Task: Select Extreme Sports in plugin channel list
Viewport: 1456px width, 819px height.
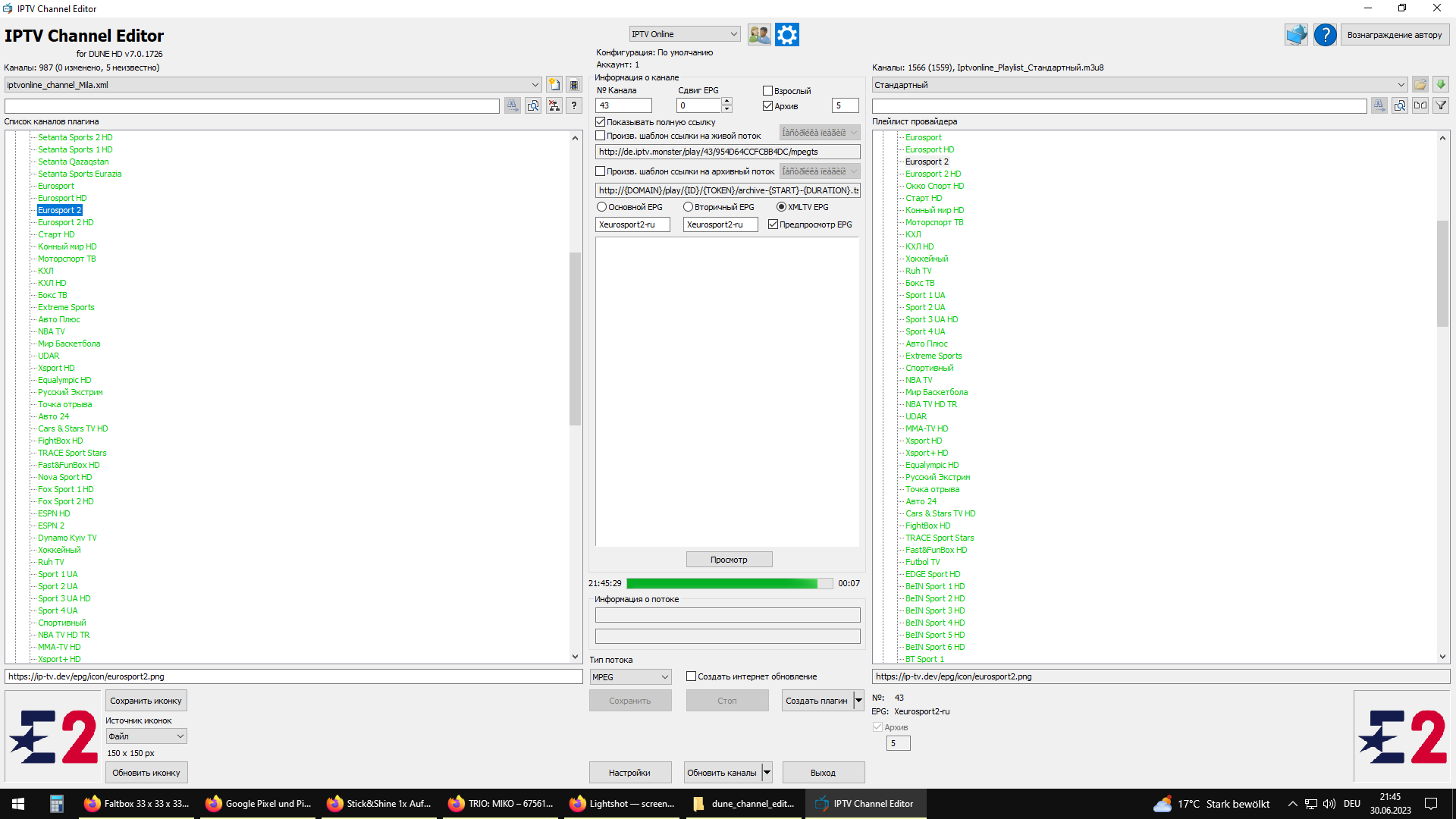Action: 66,307
